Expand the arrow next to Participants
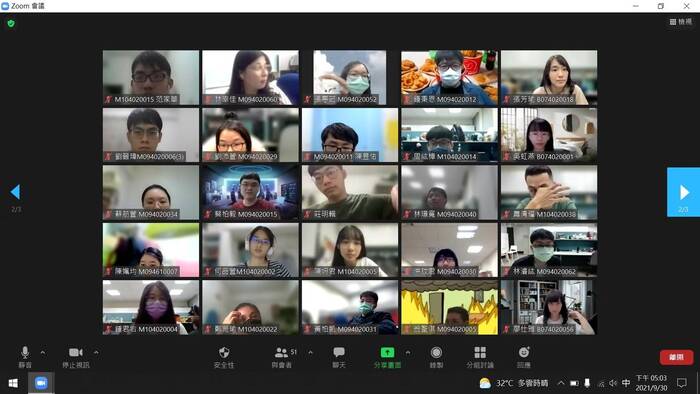 [x=310, y=353]
